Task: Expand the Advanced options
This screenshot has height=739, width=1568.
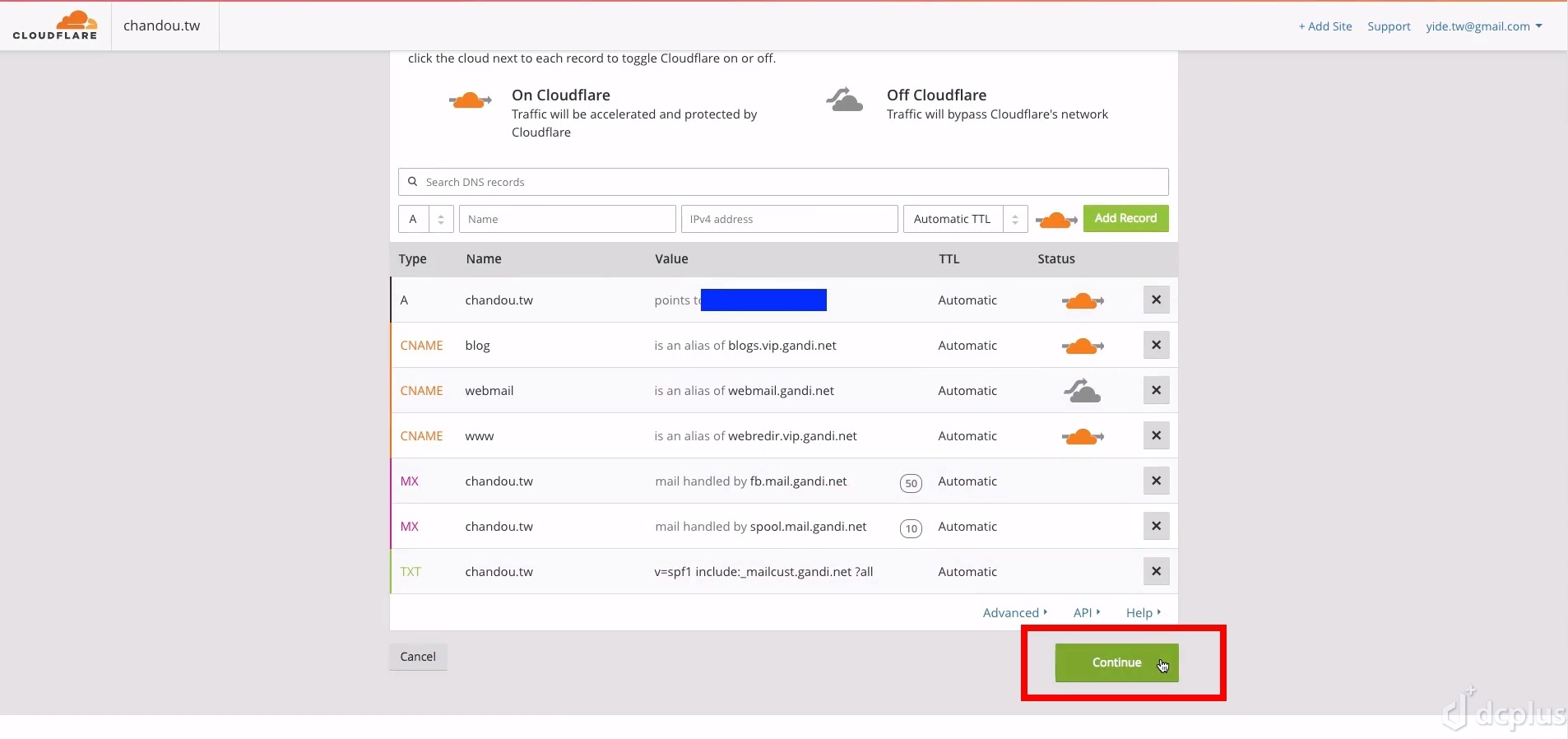Action: 1014,613
